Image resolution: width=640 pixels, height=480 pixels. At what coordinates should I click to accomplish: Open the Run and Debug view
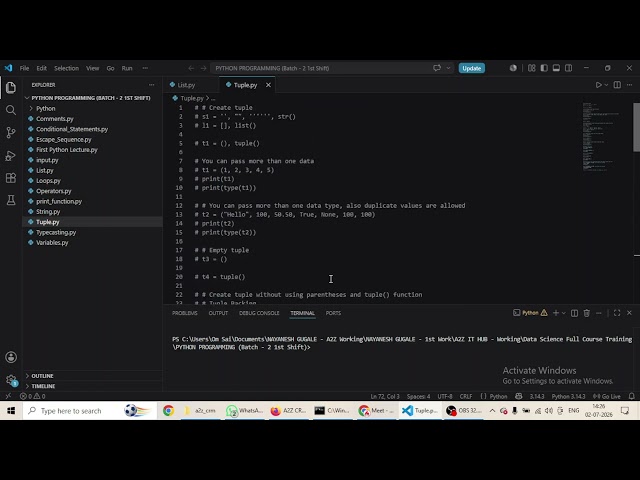click(x=11, y=156)
